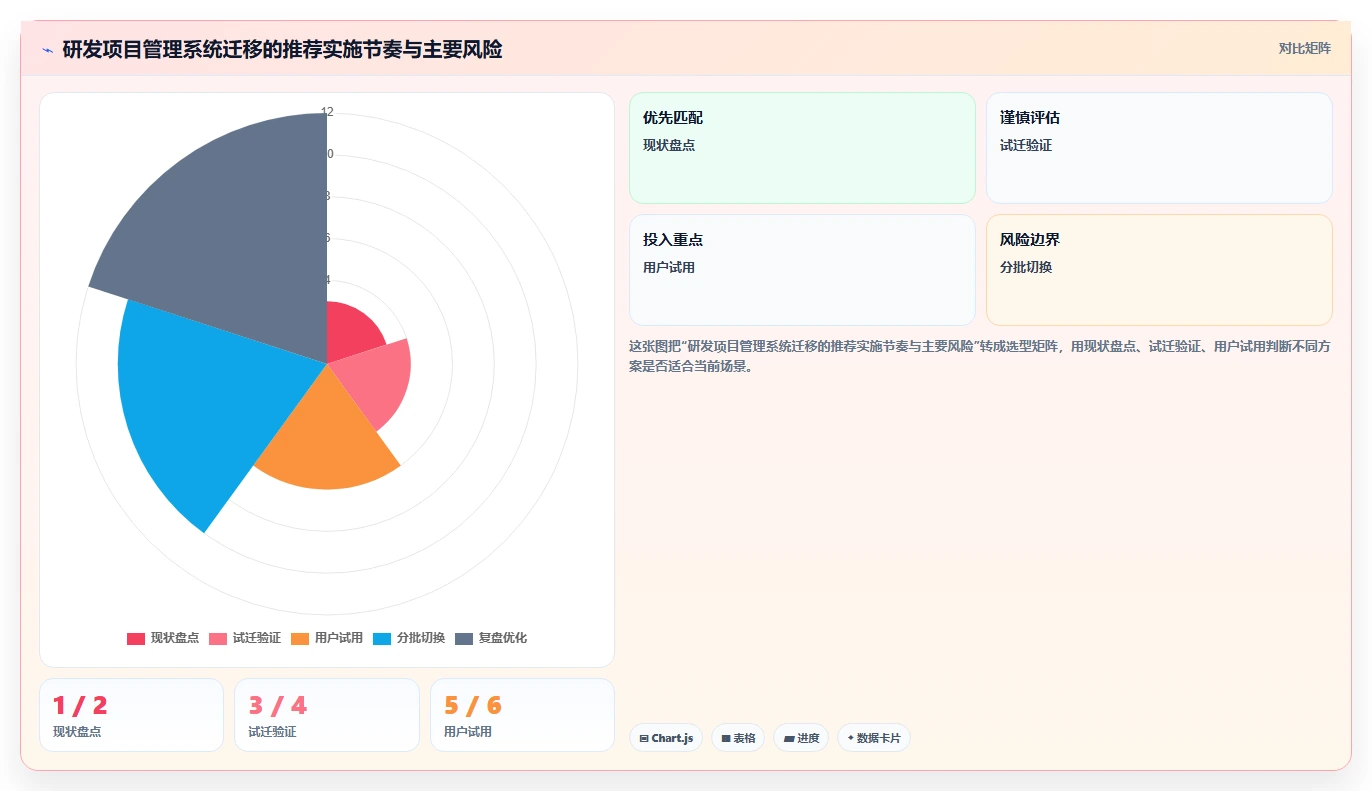This screenshot has height=791, width=1372.
Task: Click the lightning icon beside the title
Action: (48, 50)
